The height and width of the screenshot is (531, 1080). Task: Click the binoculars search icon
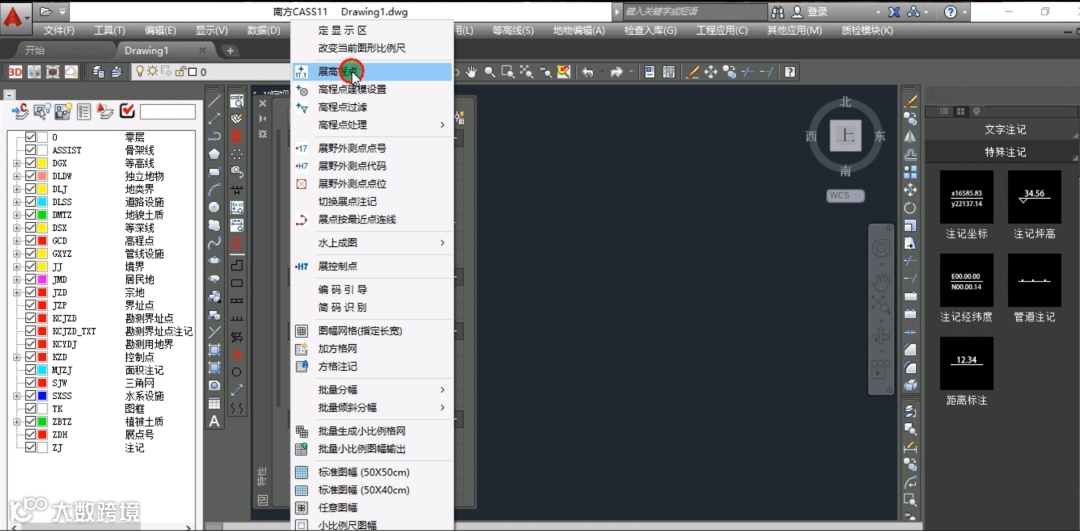click(x=778, y=12)
